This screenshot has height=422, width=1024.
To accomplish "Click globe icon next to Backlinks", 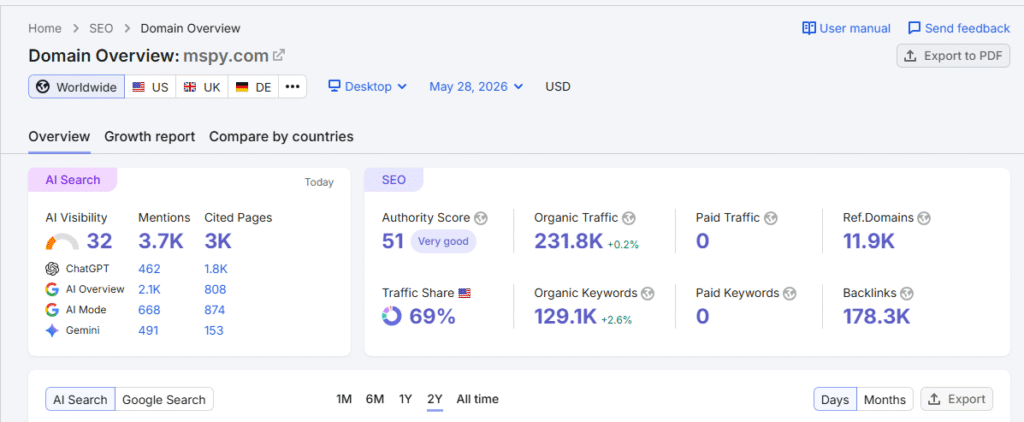I will tap(907, 293).
